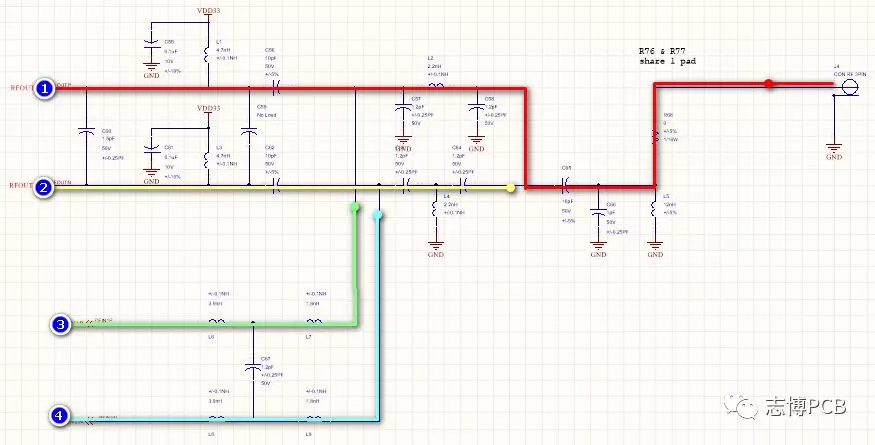Click the yellow endpoint dot of trace 2

tap(511, 187)
